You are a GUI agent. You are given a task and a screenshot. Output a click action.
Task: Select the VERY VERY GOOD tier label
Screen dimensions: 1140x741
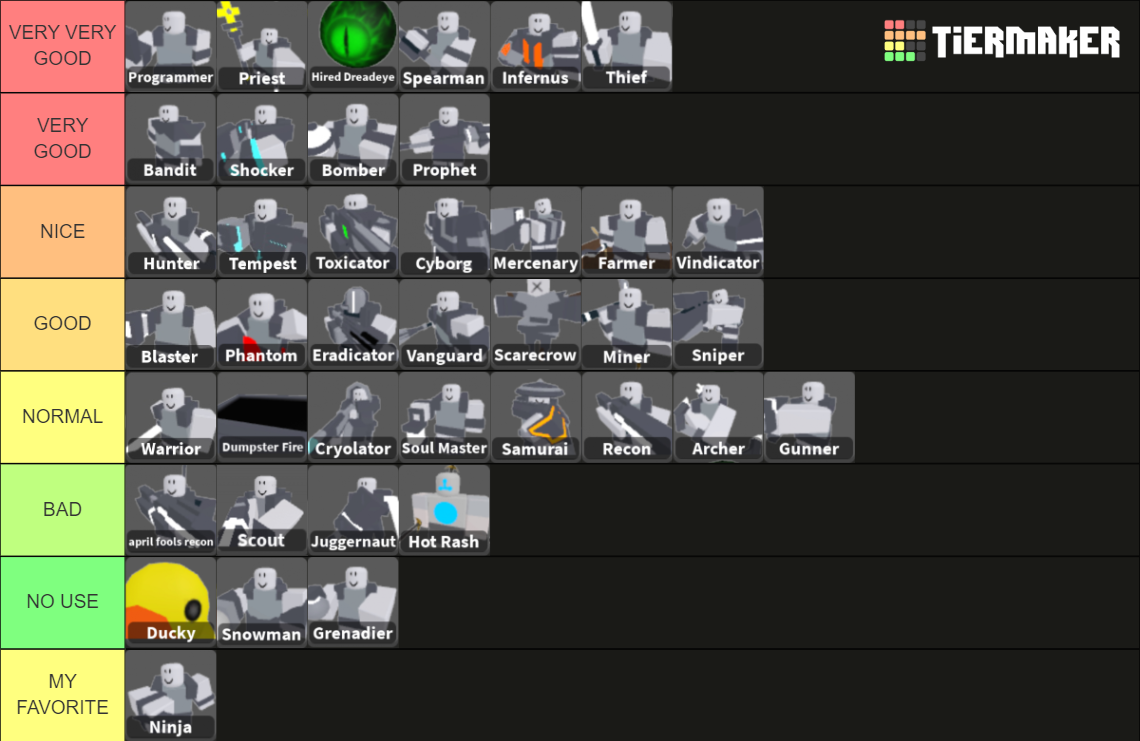point(62,46)
